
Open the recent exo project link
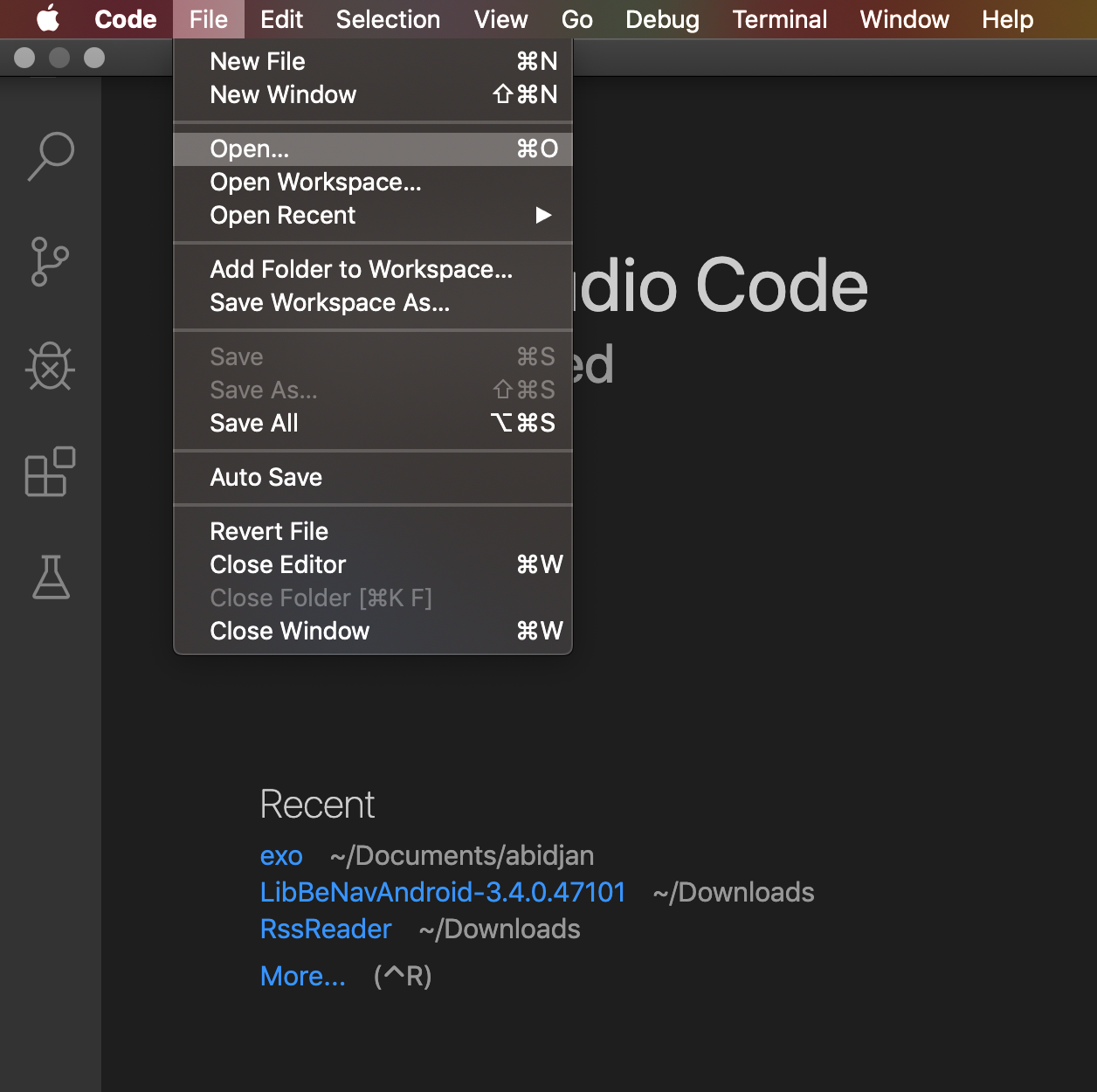(x=281, y=856)
